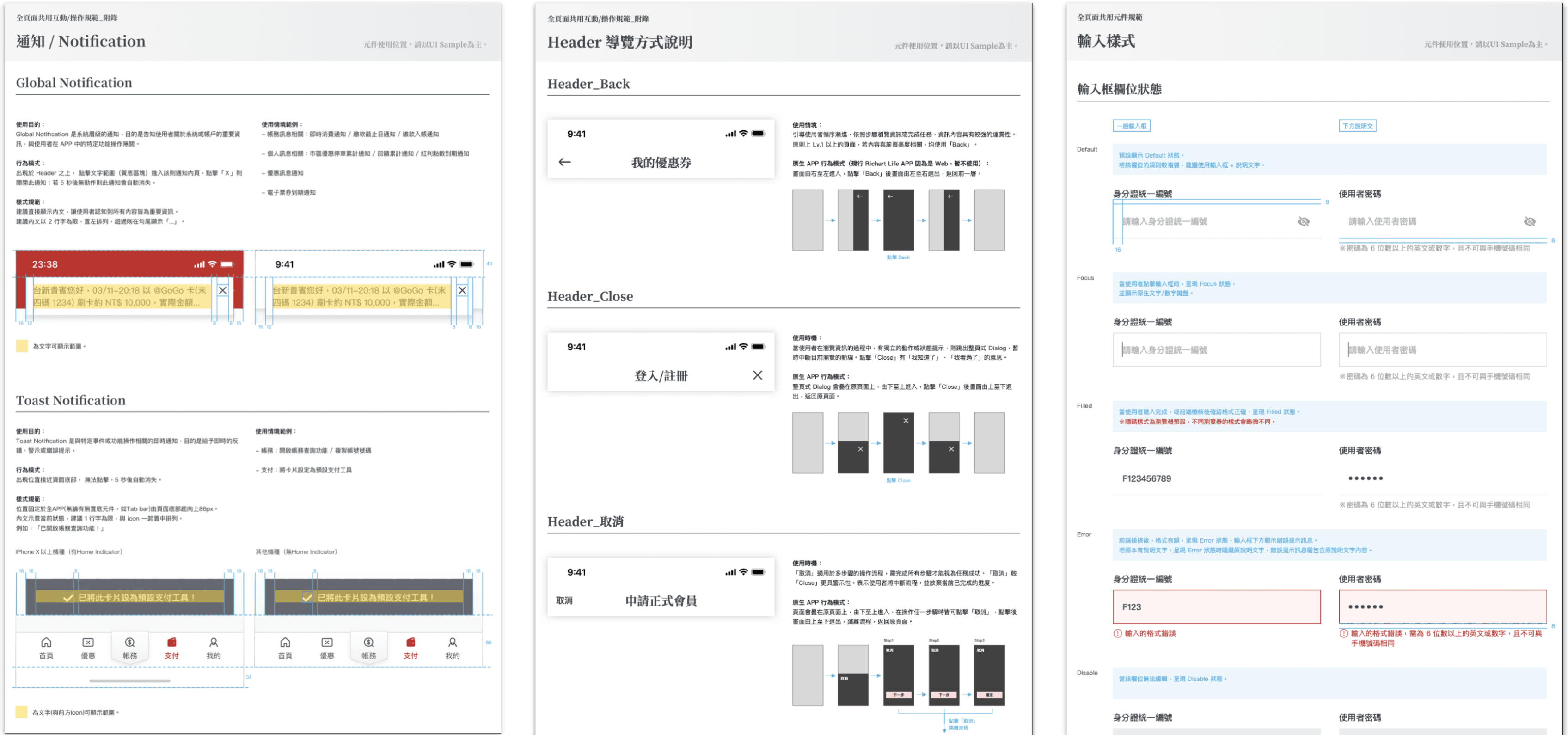Screen dimensions: 1568x735
Task: Click the X close icon in 登入/註冊 header
Action: pos(757,375)
